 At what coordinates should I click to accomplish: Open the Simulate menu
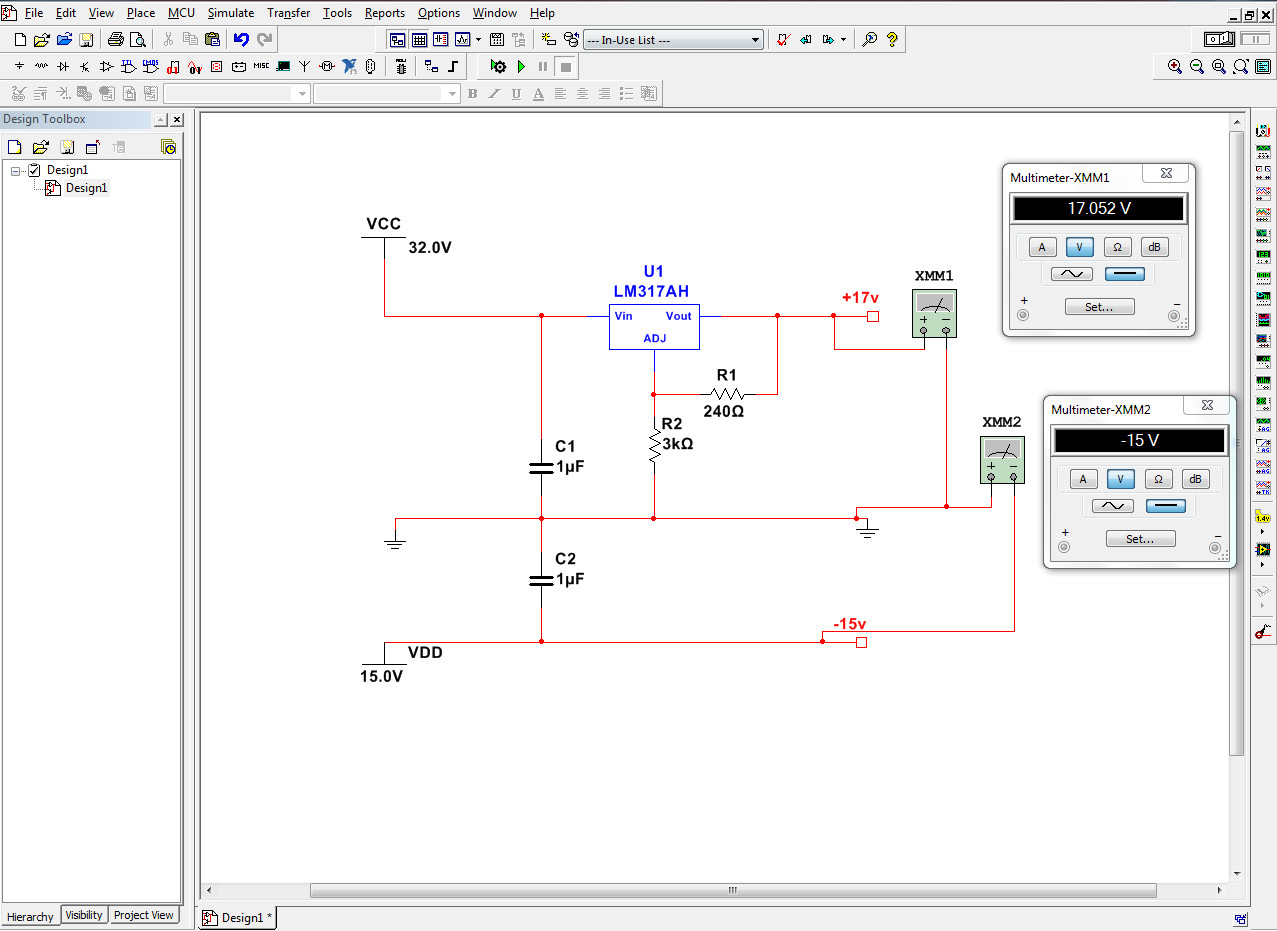(x=231, y=13)
